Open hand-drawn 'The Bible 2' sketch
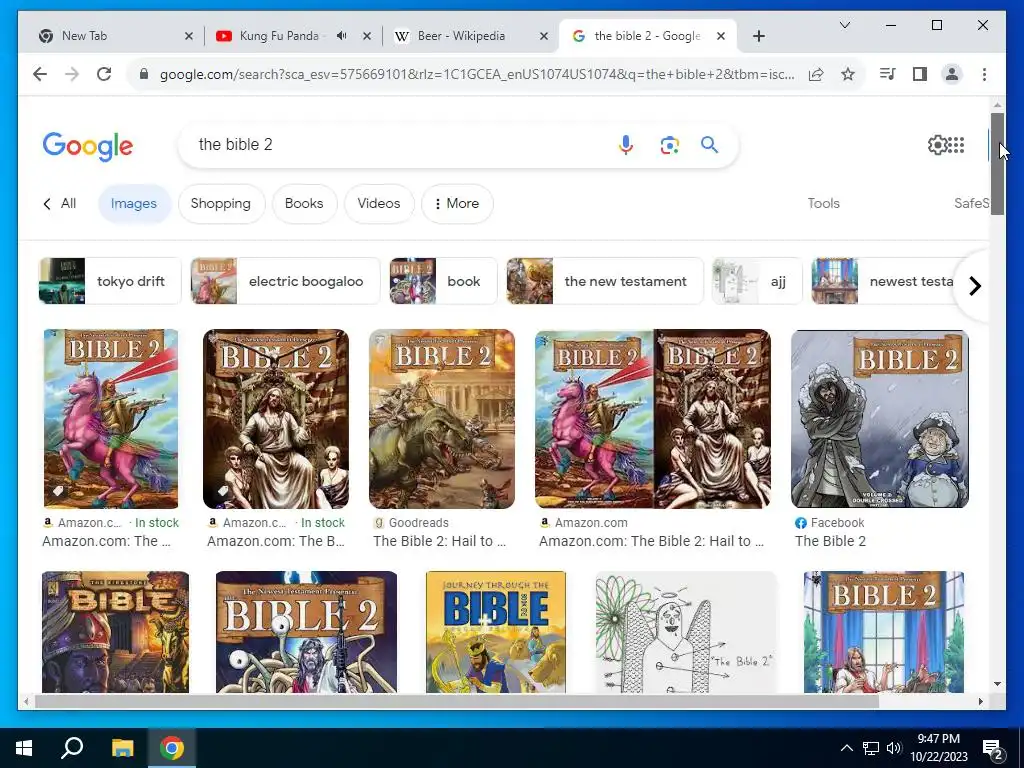The width and height of the screenshot is (1024, 768). click(686, 632)
